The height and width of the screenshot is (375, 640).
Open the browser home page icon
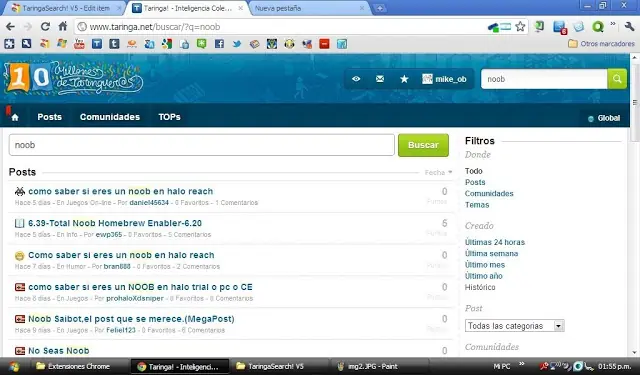63,27
